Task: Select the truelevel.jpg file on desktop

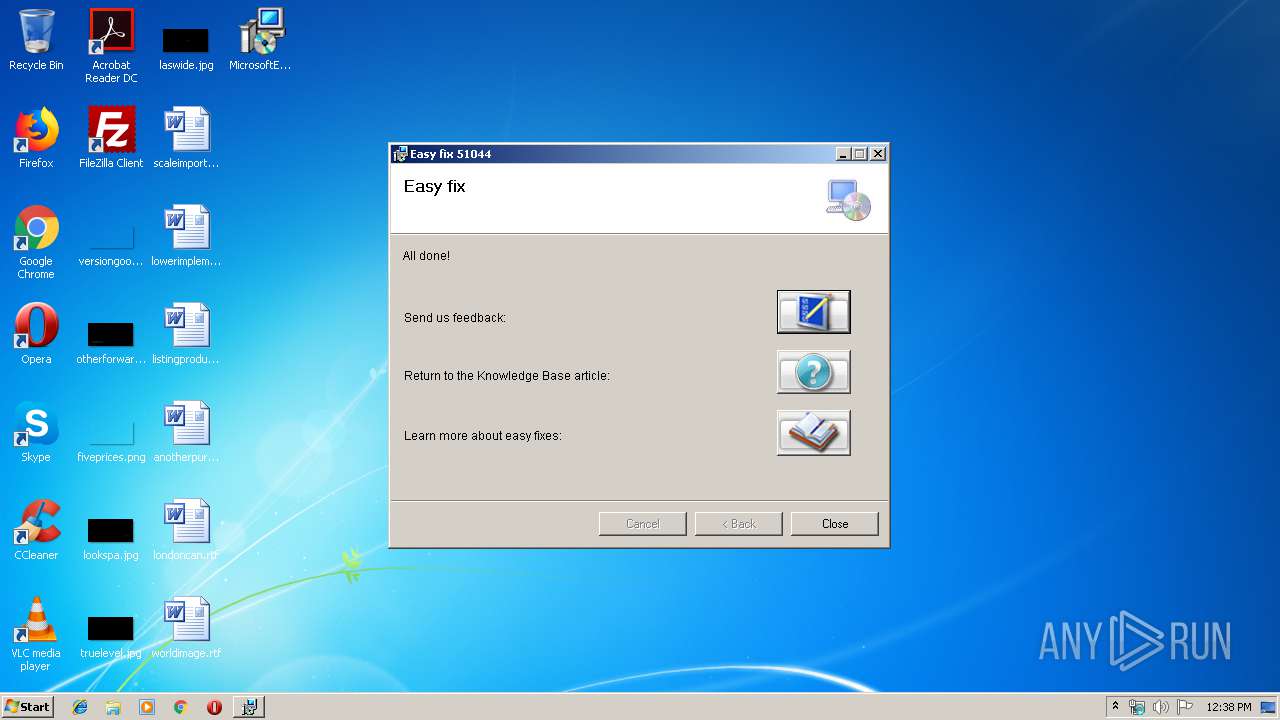Action: pos(111,636)
